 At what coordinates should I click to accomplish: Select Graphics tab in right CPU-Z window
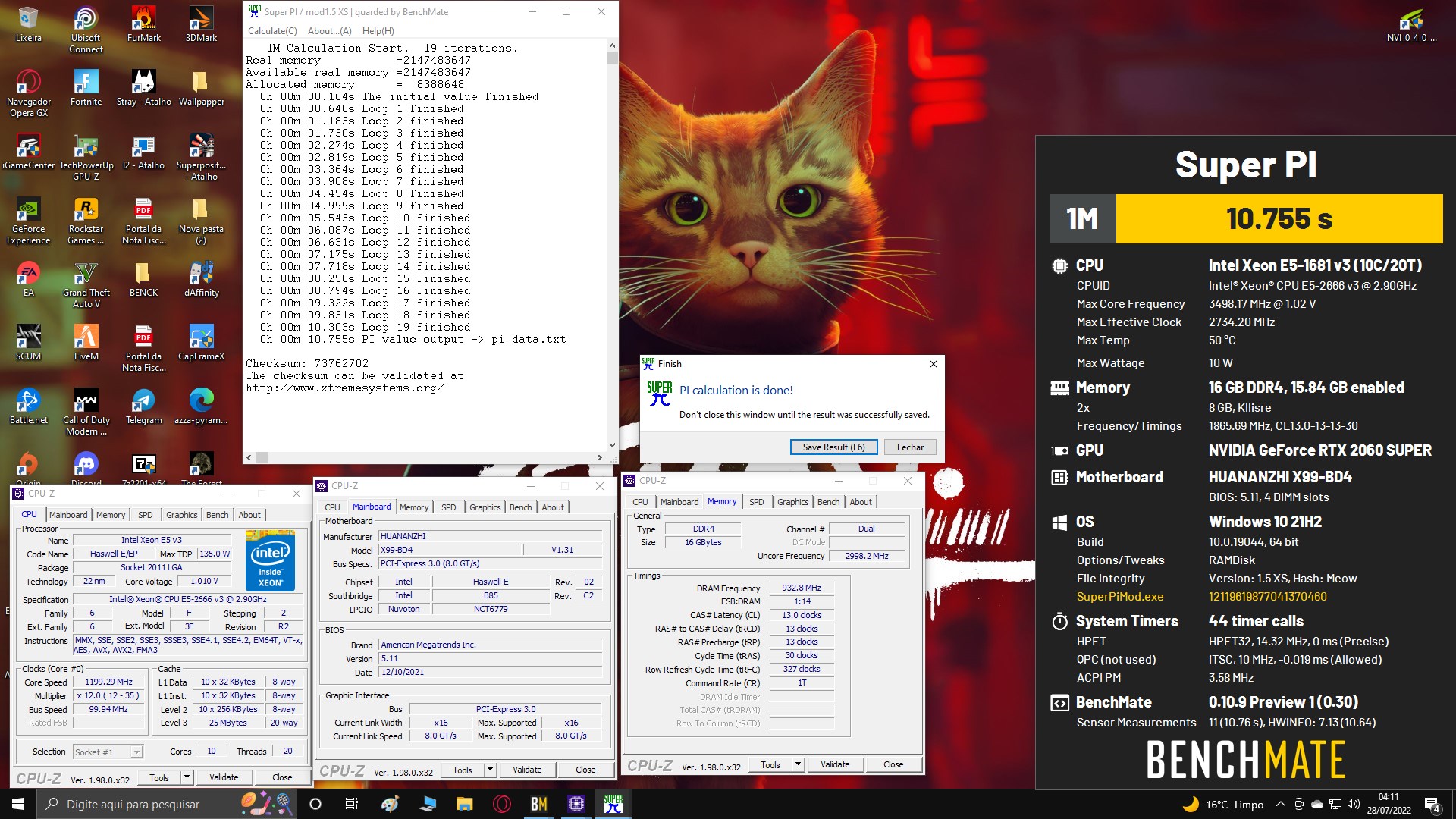pyautogui.click(x=792, y=502)
